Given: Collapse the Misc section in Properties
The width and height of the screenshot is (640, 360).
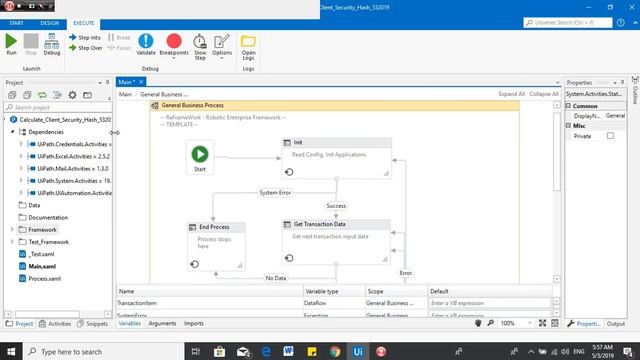Looking at the screenshot, I should 568,125.
